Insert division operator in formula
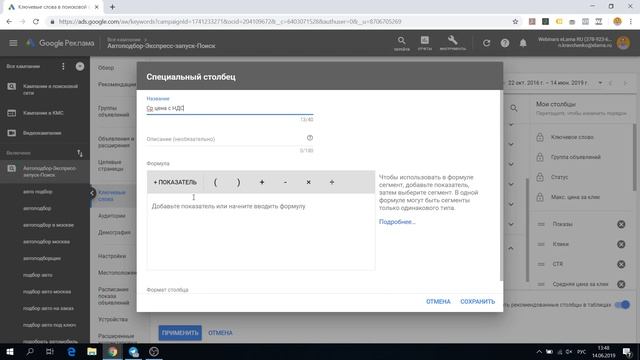 332,182
